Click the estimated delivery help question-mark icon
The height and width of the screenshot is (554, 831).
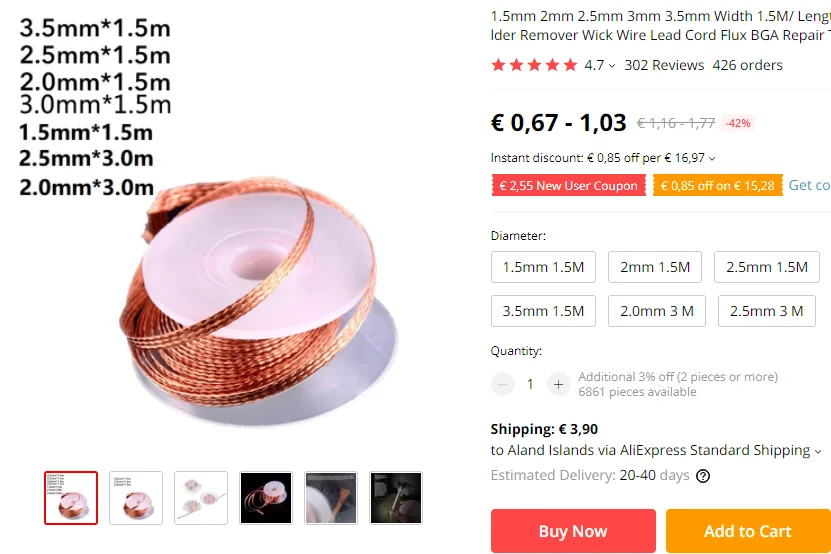pos(703,476)
